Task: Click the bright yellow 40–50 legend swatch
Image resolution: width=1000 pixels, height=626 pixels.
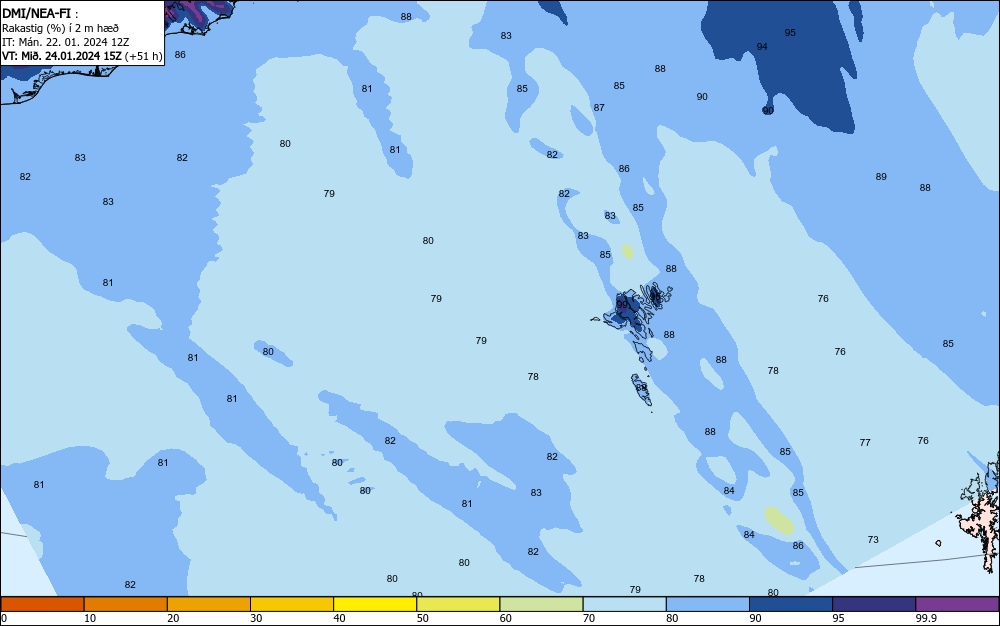Action: 375,604
